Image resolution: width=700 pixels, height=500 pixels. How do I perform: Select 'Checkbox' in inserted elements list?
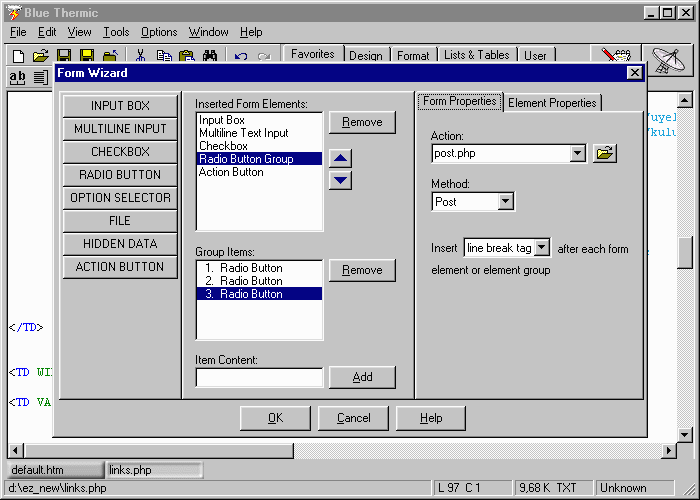[x=259, y=146]
